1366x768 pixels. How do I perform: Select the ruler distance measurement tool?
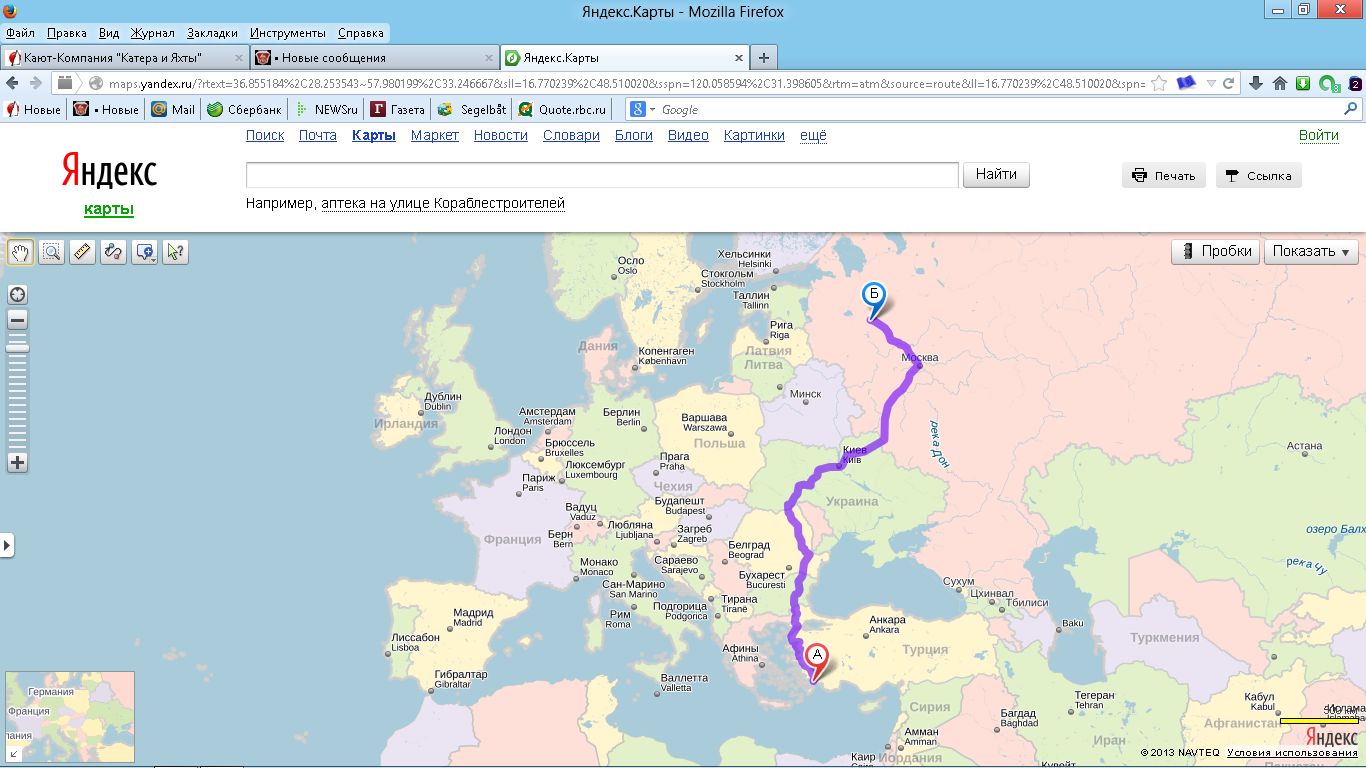[83, 252]
